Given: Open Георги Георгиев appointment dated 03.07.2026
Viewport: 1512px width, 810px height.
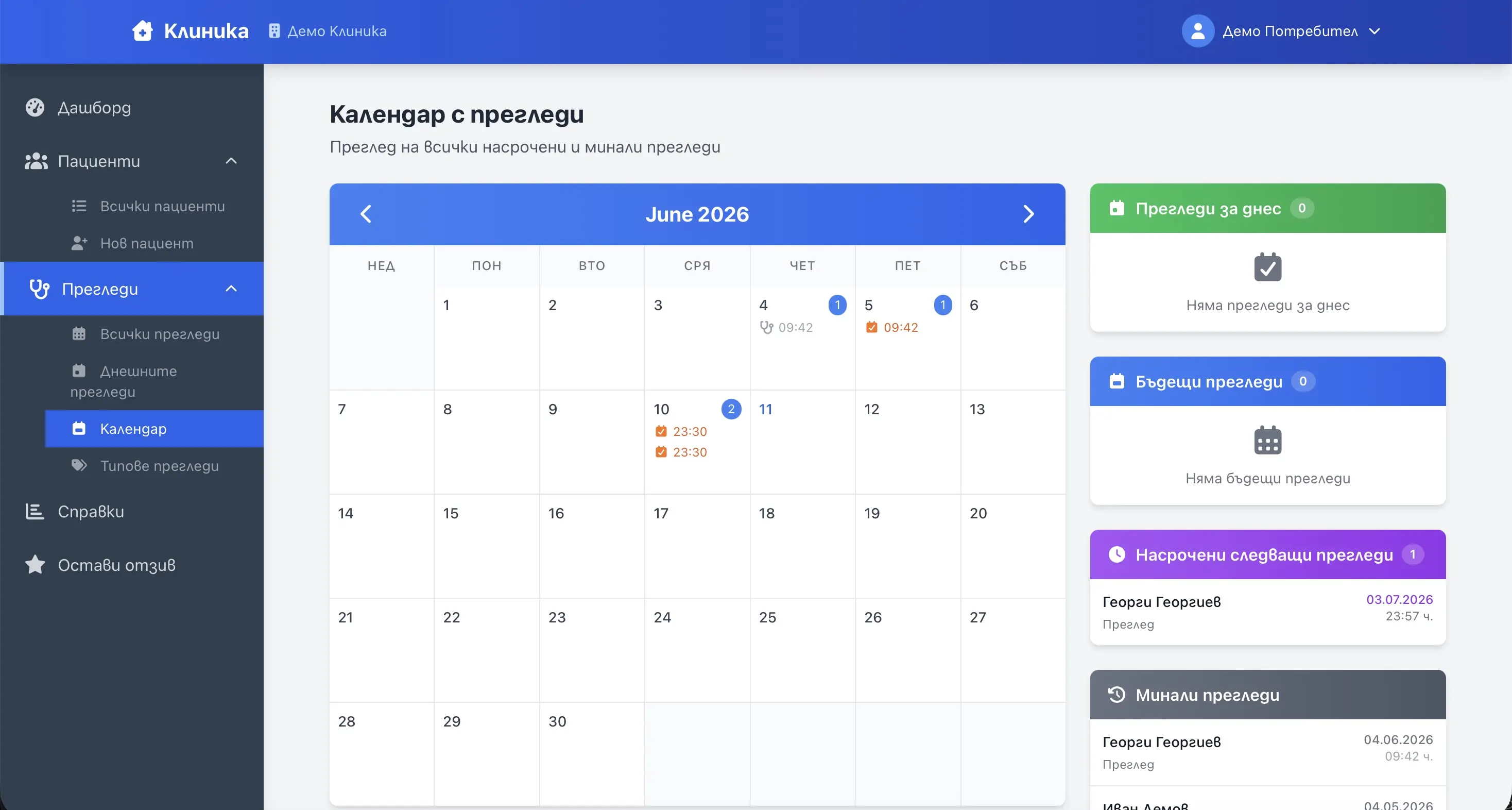Looking at the screenshot, I should (x=1268, y=612).
